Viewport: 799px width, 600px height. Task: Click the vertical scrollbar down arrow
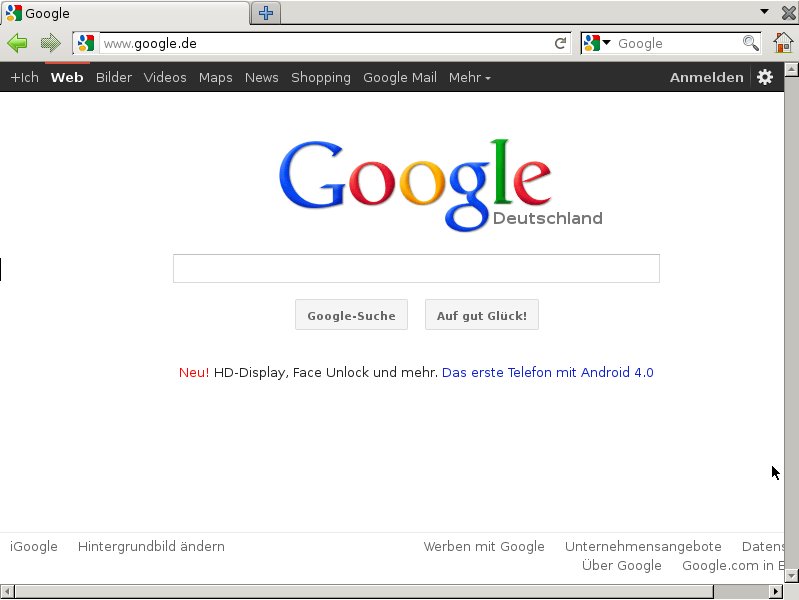click(791, 576)
